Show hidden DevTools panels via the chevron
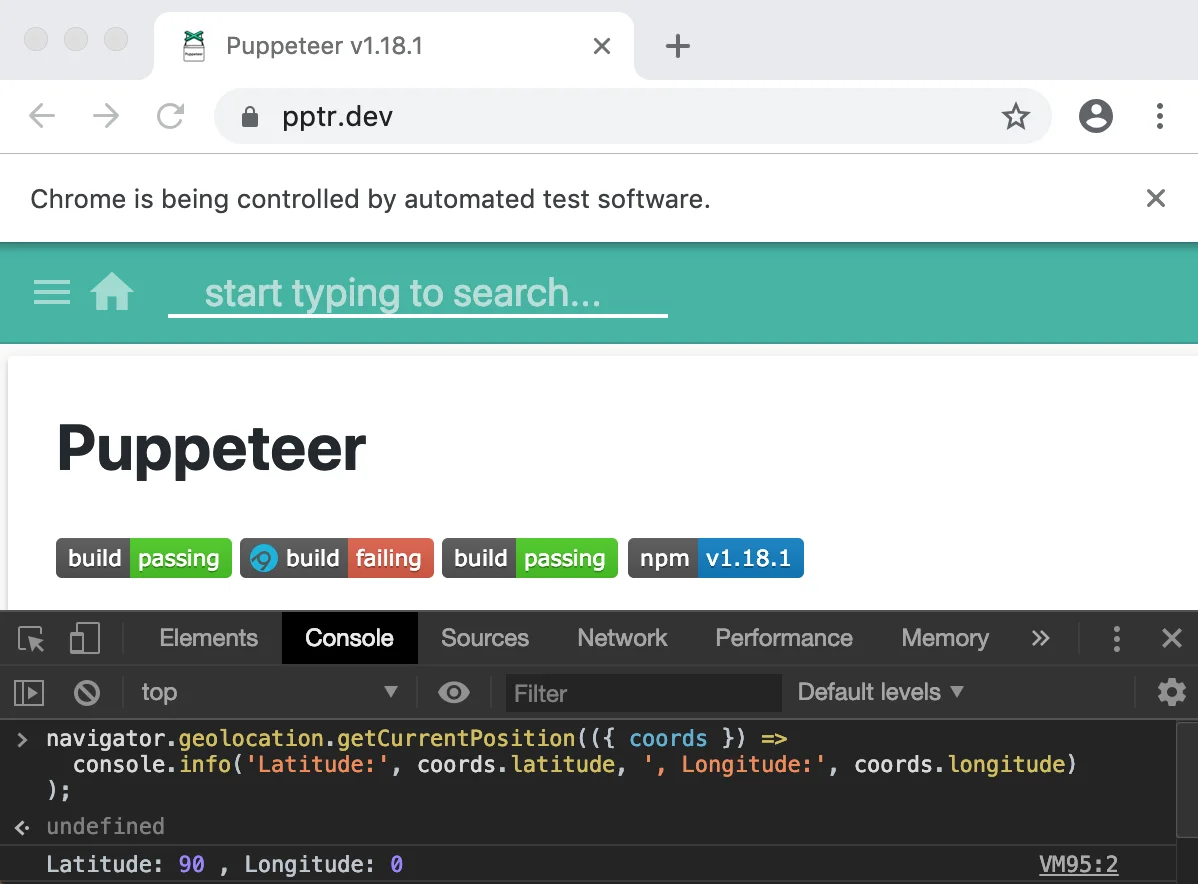The height and width of the screenshot is (884, 1198). click(x=1041, y=638)
